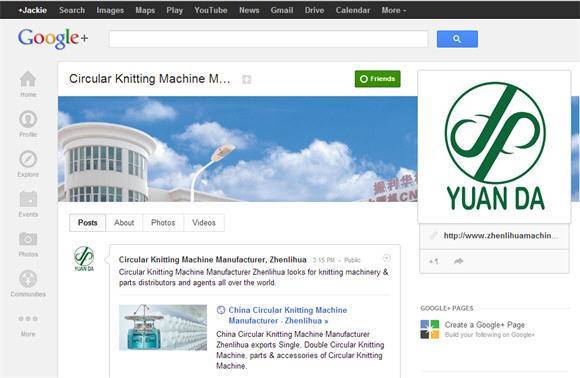
Task: Click the post author name Zhenlihua
Action: pos(213,260)
